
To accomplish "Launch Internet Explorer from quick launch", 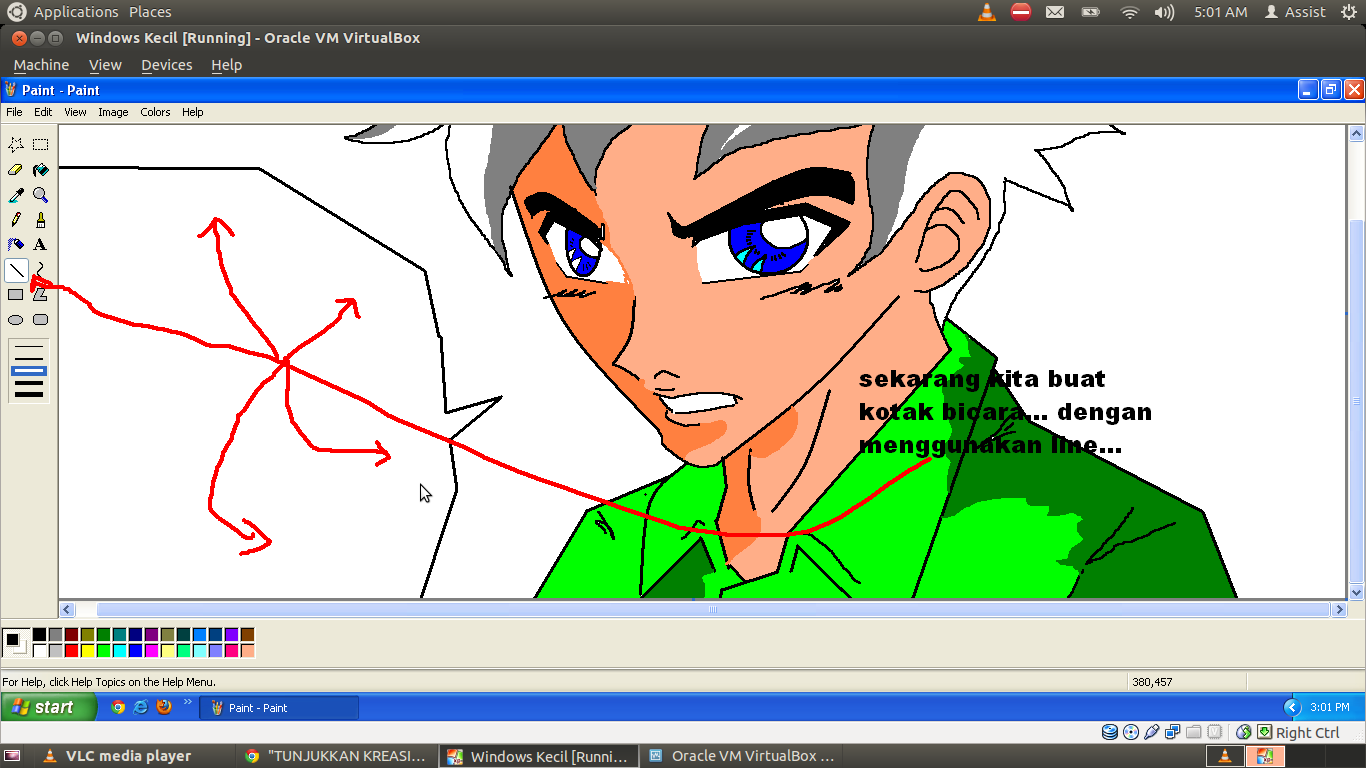I will coord(141,707).
